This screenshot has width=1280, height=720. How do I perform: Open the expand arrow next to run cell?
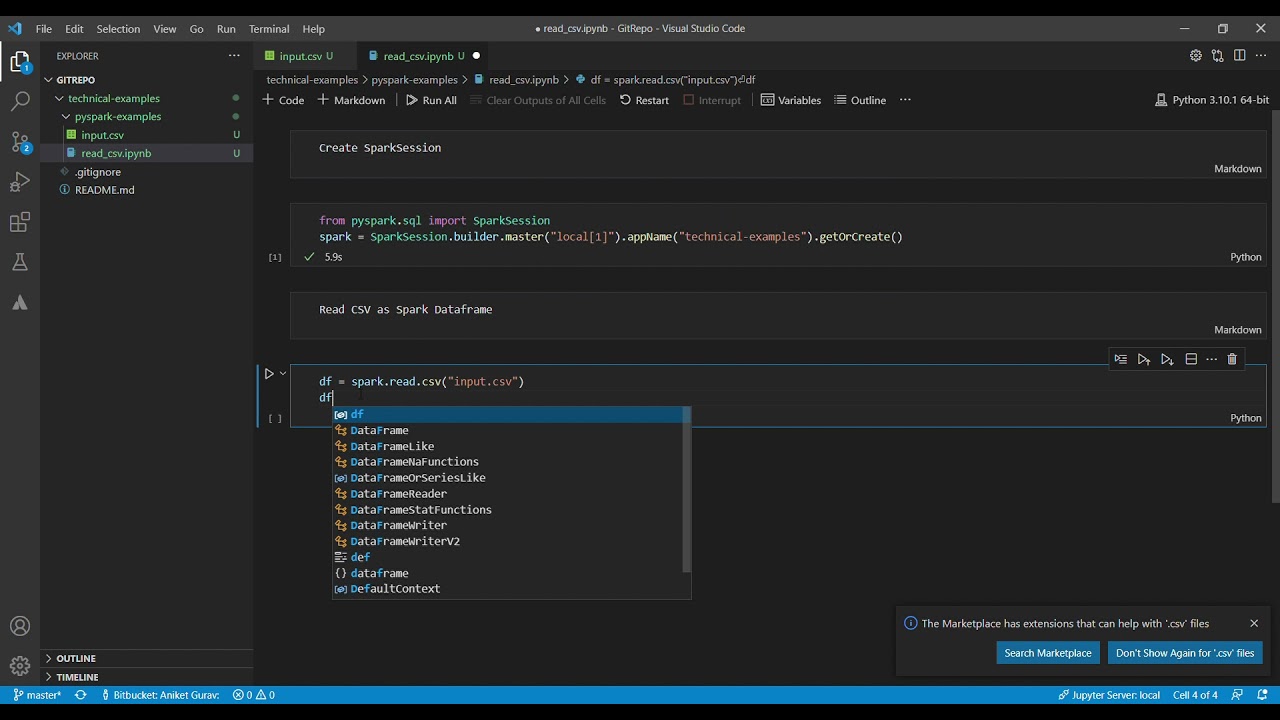283,373
